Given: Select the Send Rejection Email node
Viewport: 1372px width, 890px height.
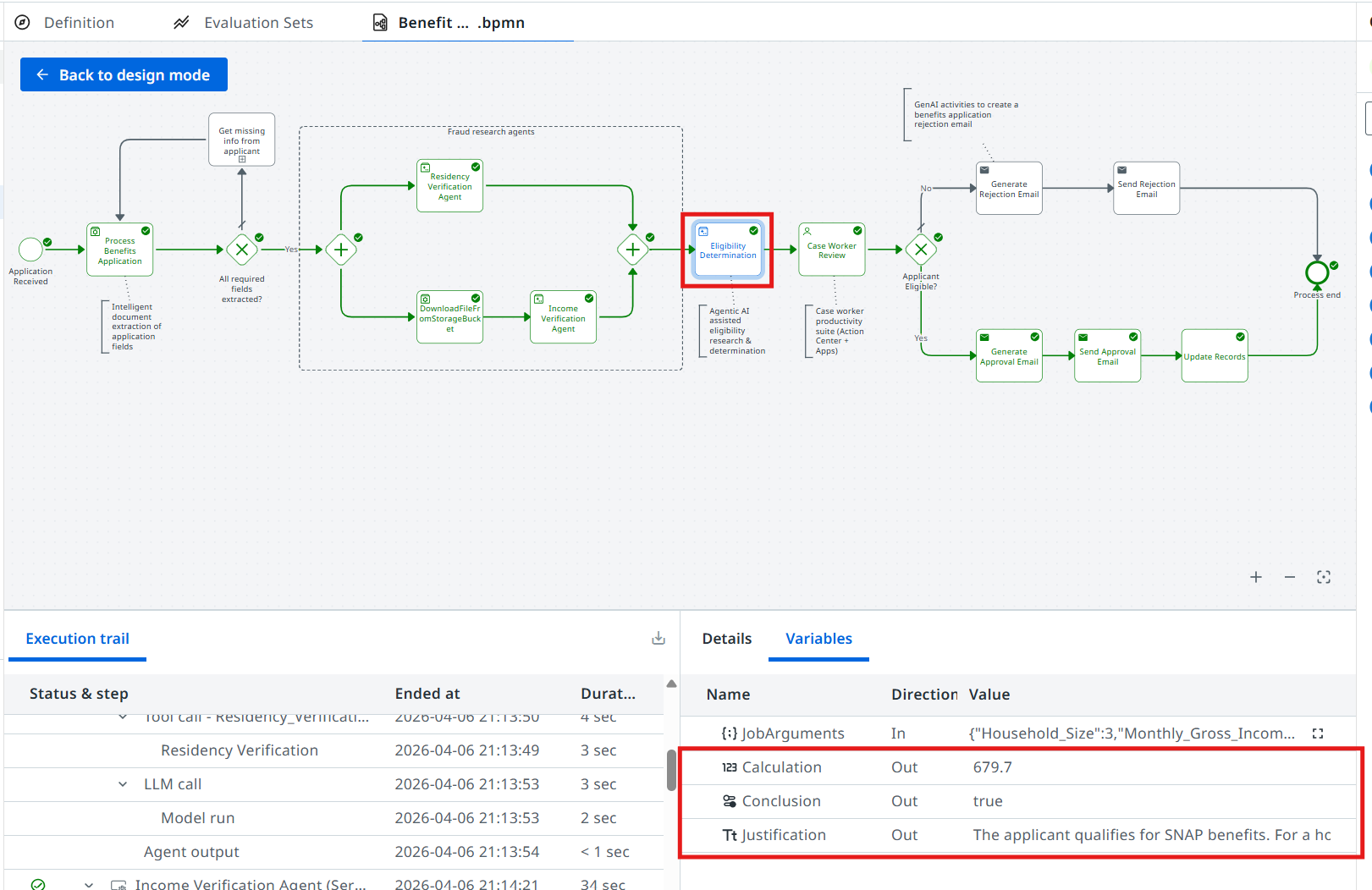Looking at the screenshot, I should (1147, 188).
